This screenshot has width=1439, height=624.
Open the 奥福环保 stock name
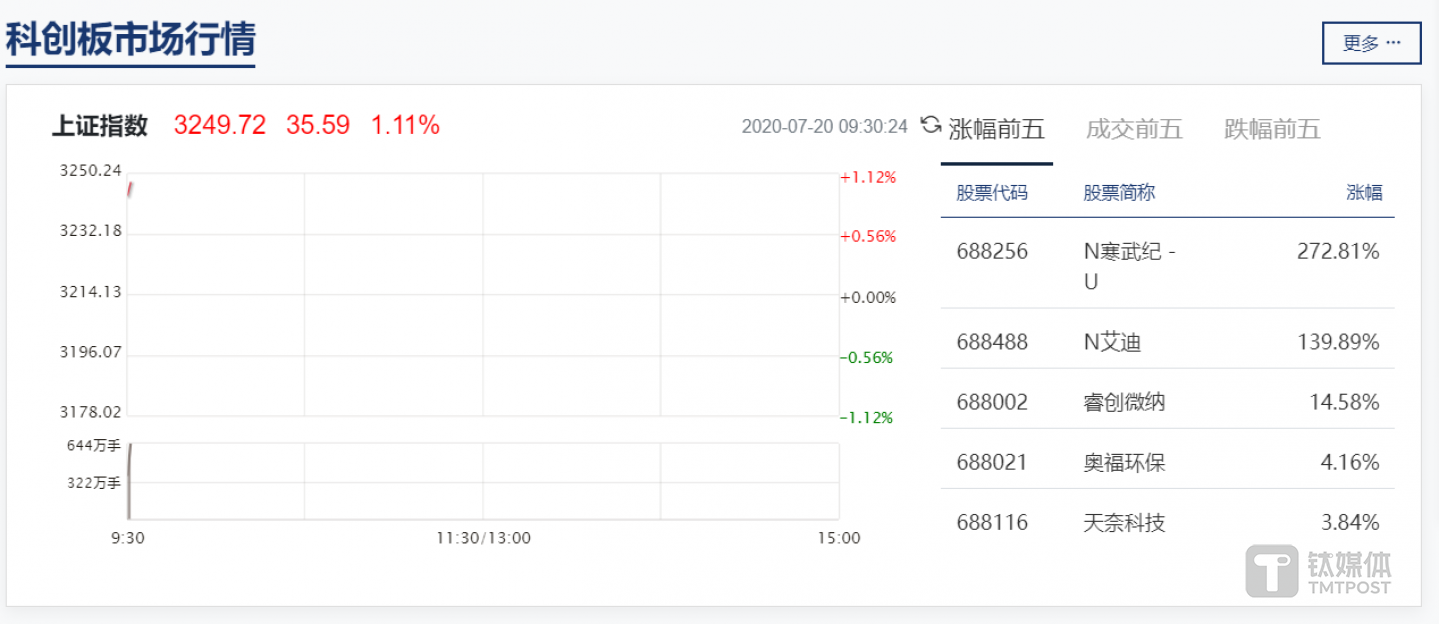coord(1124,463)
